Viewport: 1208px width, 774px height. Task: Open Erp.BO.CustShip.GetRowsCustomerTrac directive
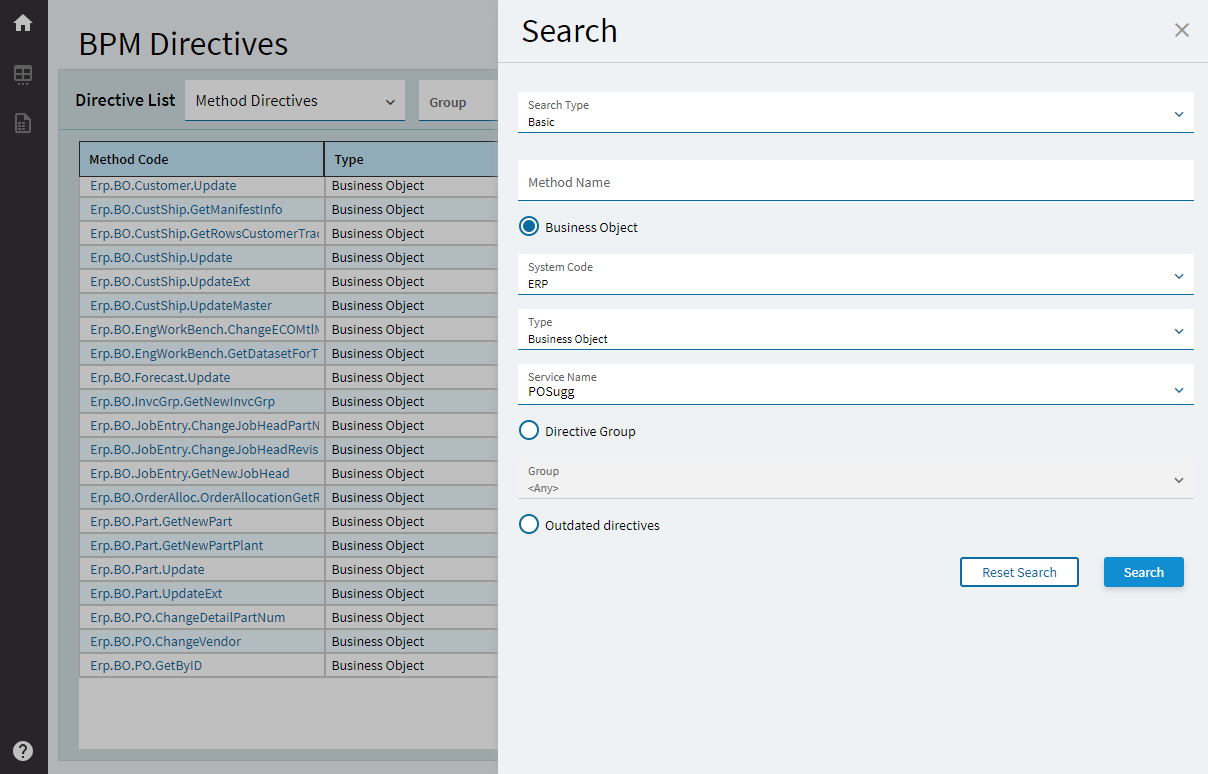pos(204,234)
